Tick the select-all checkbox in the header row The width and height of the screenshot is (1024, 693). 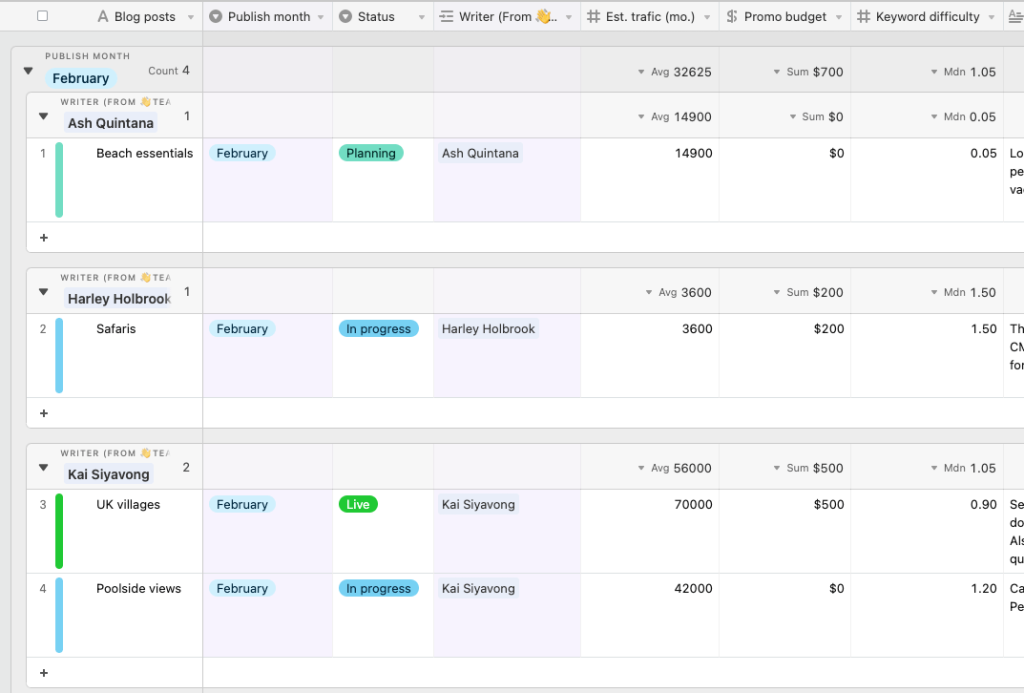click(41, 16)
